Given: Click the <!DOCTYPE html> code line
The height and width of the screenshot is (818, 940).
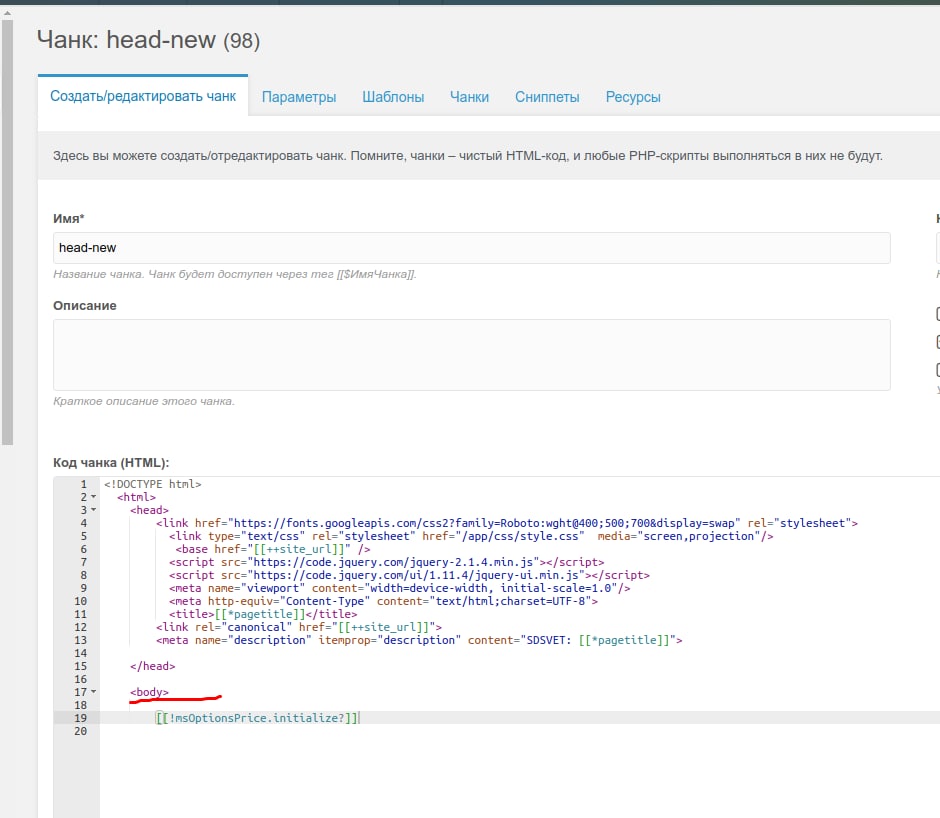Looking at the screenshot, I should click(x=152, y=484).
